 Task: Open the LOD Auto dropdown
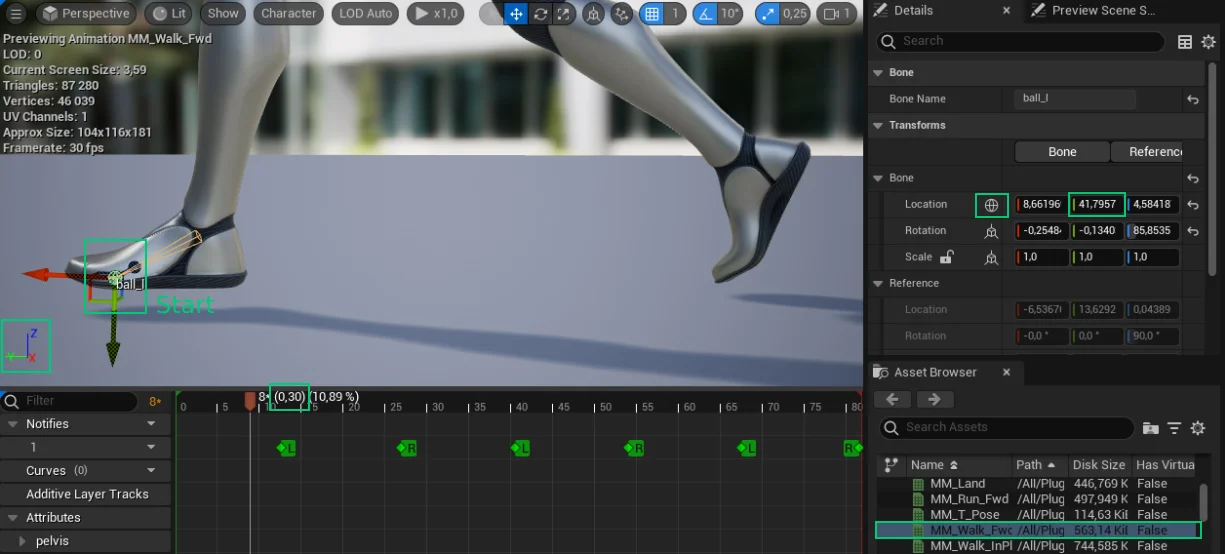pos(365,13)
